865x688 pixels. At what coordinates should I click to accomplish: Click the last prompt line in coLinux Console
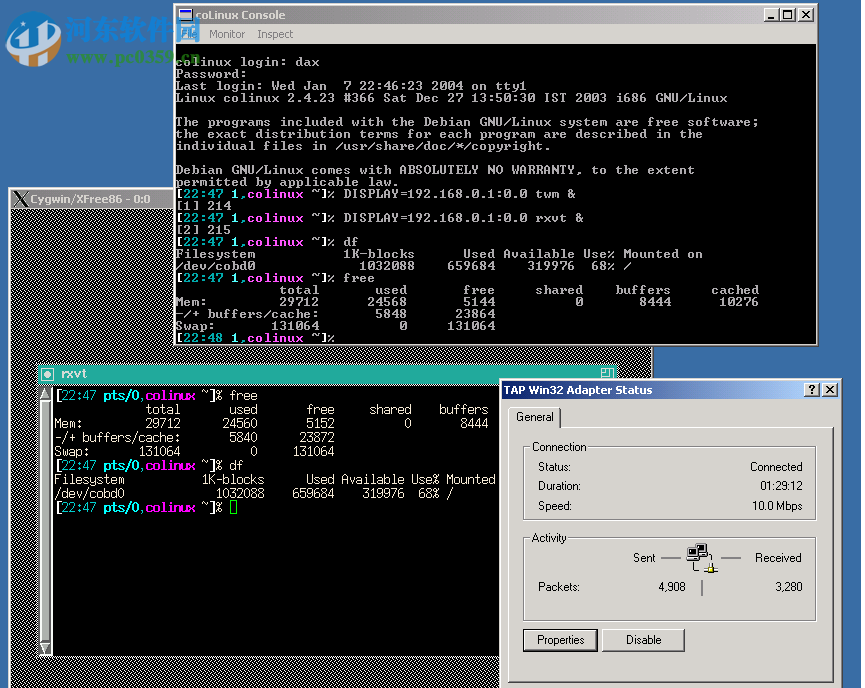point(255,338)
